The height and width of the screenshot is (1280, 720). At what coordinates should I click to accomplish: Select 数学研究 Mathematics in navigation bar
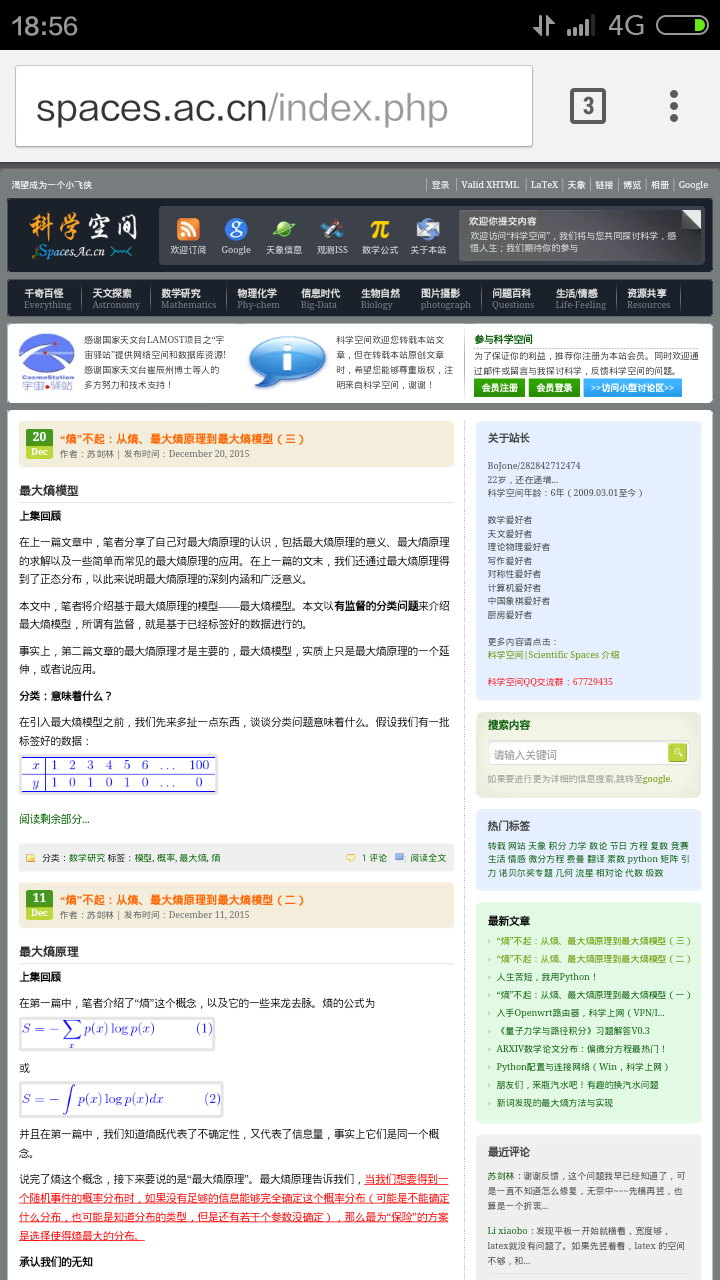pos(181,298)
